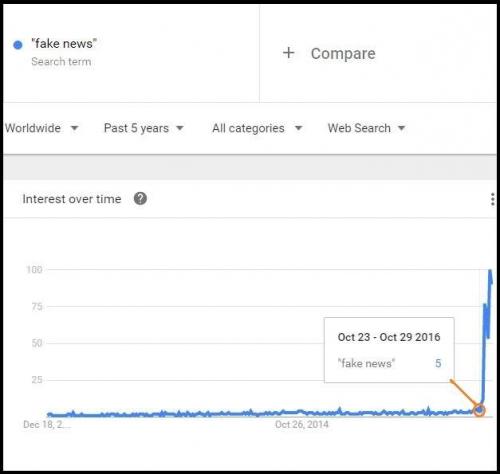Image resolution: width=500 pixels, height=474 pixels.
Task: Expand the All categories dropdown arrow
Action: (x=299, y=128)
